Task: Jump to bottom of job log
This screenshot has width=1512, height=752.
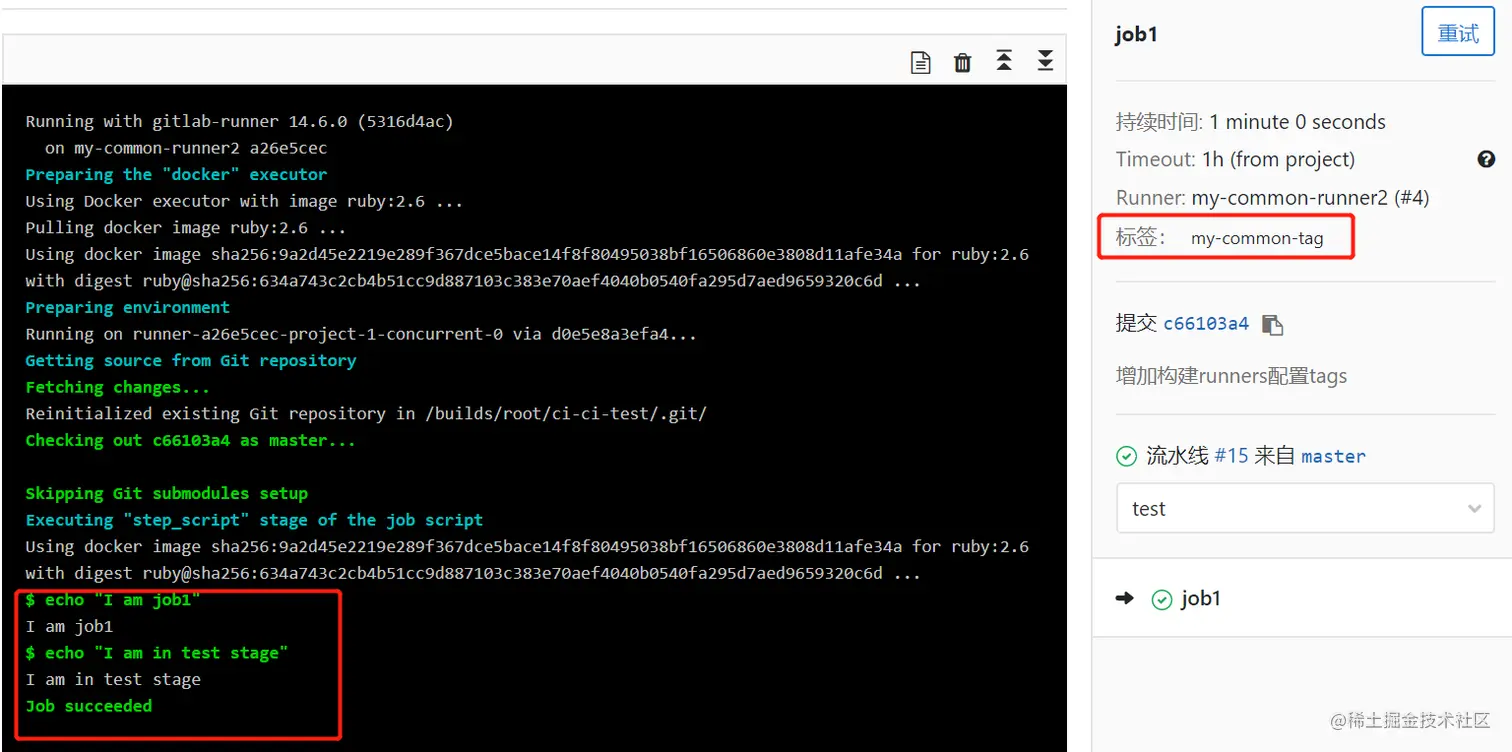Action: pos(1045,60)
